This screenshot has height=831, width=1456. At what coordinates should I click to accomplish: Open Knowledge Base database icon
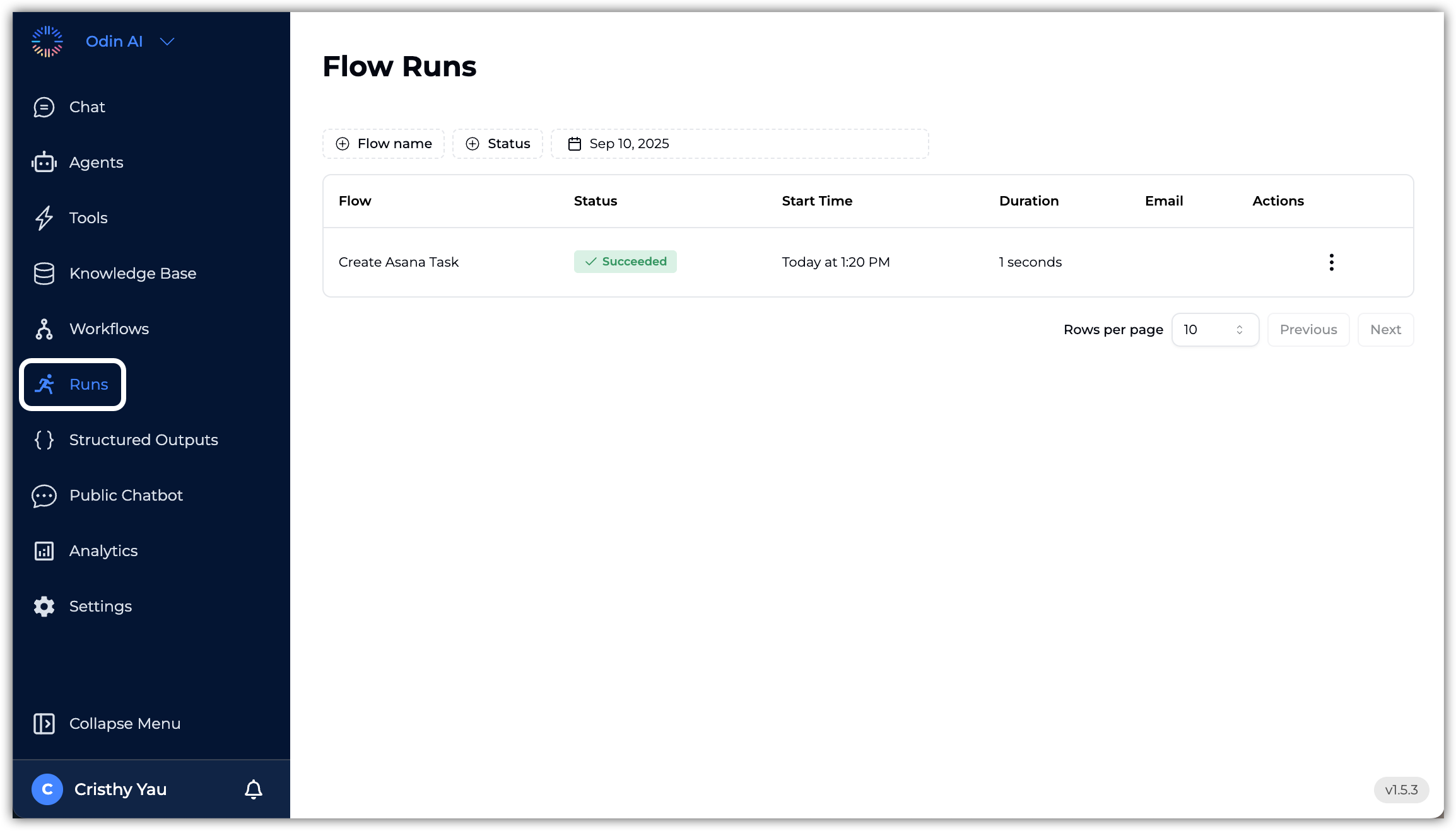pos(44,274)
